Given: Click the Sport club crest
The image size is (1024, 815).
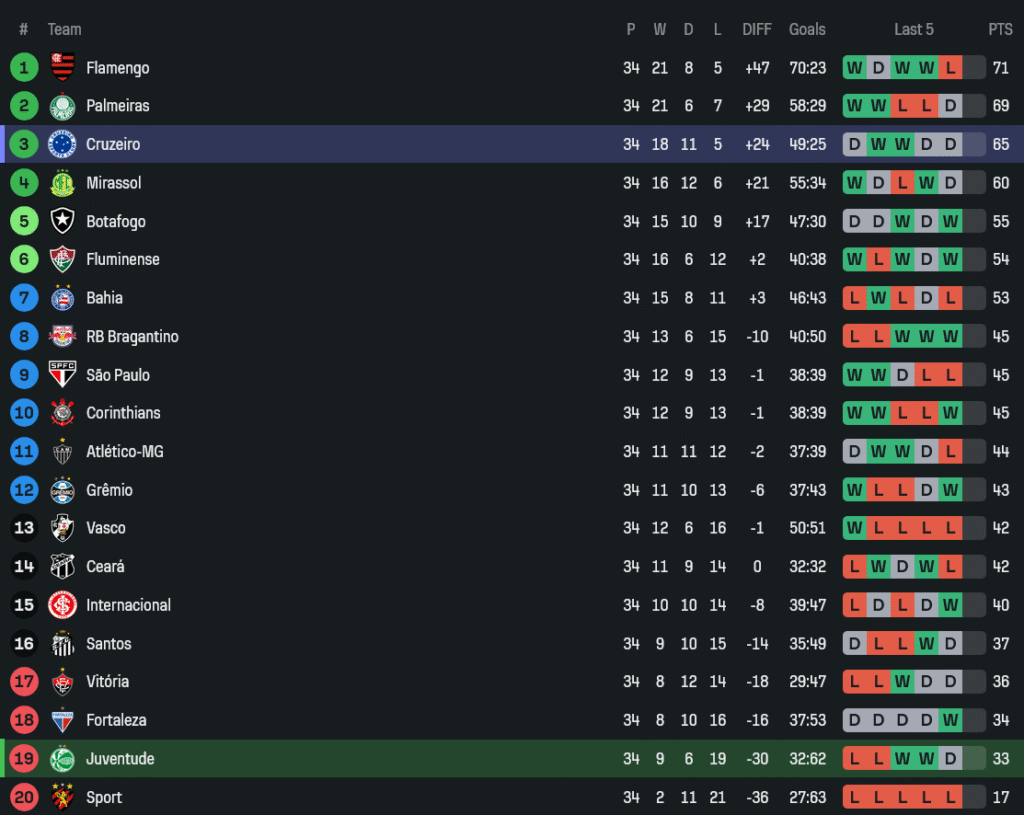Looking at the screenshot, I should tap(62, 797).
